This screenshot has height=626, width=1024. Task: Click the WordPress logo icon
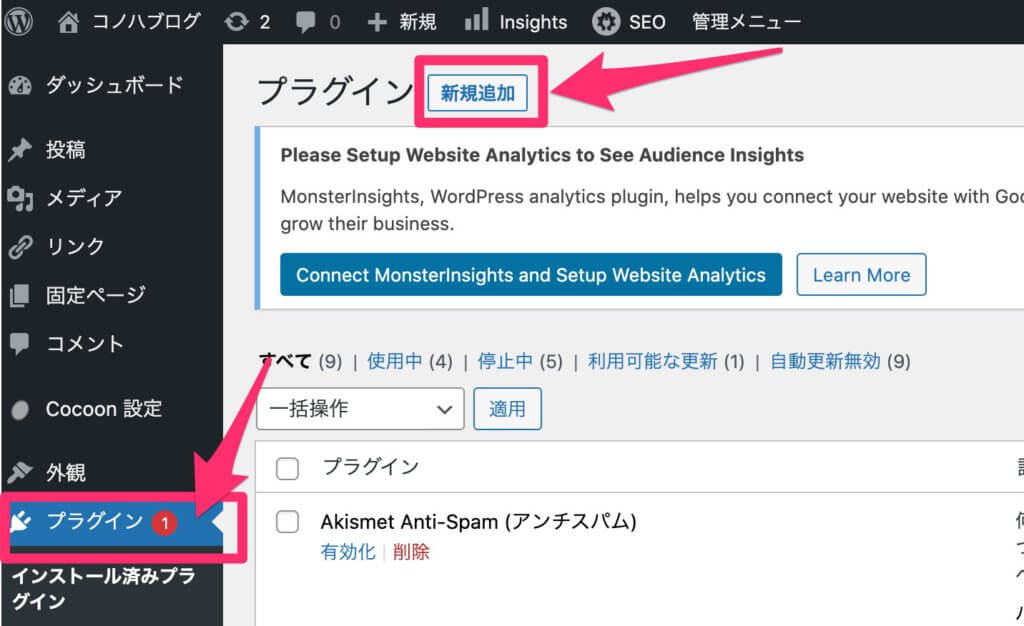18,22
